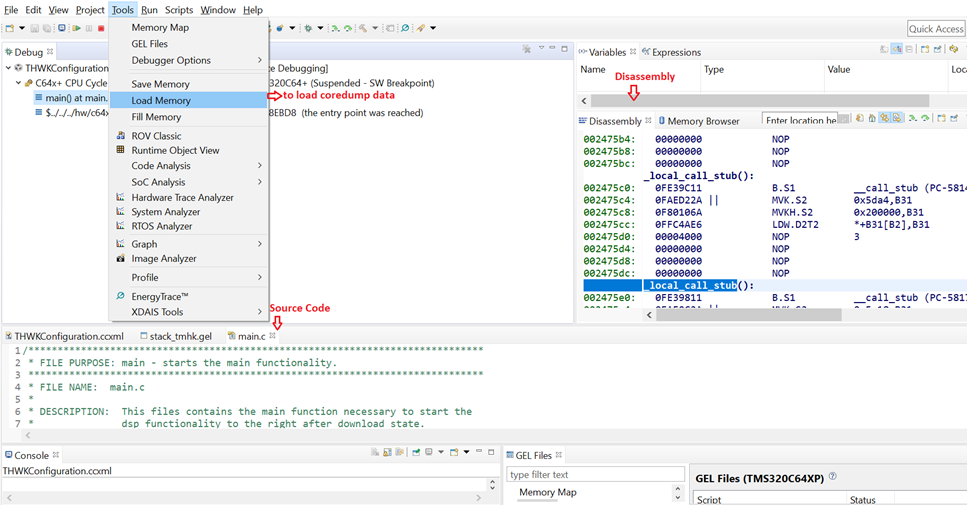The image size is (967, 505).
Task: Toggle Scroll Lock in Console toolbar
Action: coord(387,453)
